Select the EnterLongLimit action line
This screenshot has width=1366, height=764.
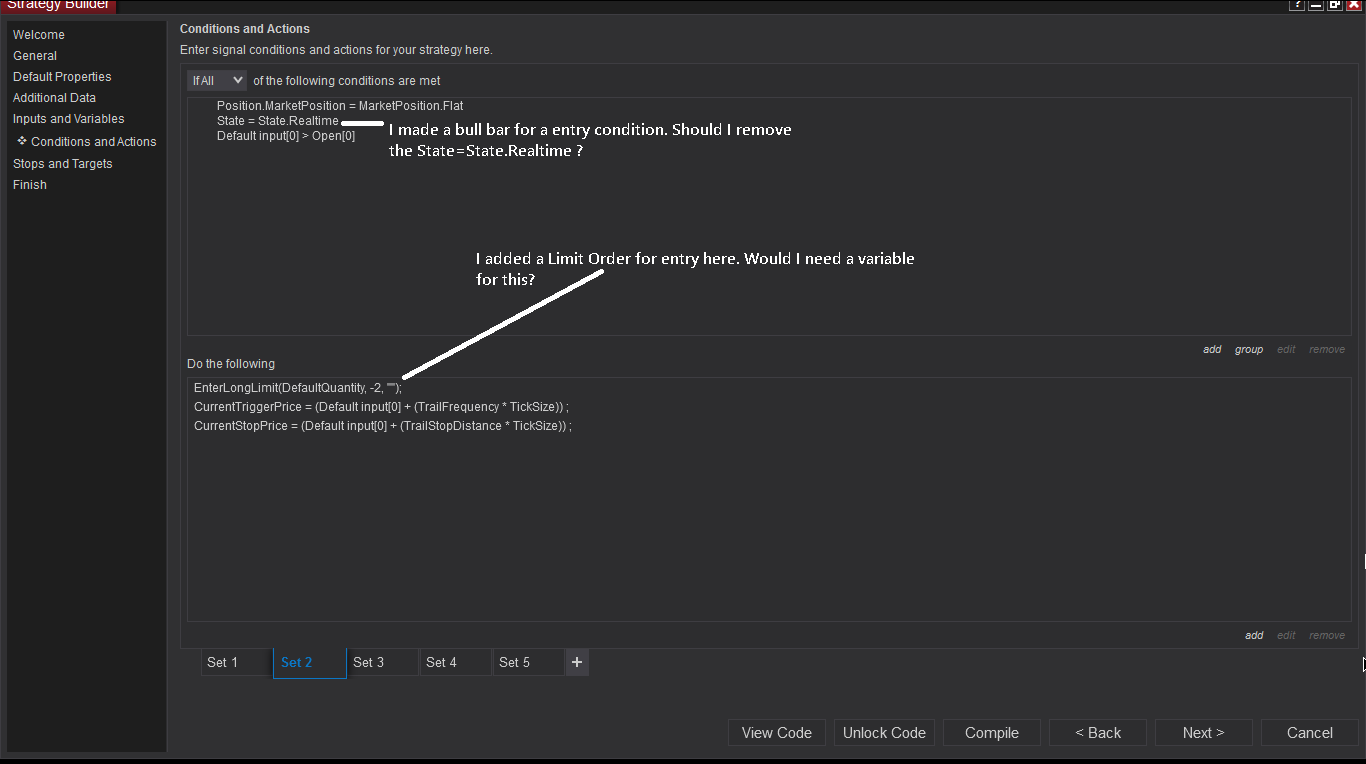[x=297, y=388]
